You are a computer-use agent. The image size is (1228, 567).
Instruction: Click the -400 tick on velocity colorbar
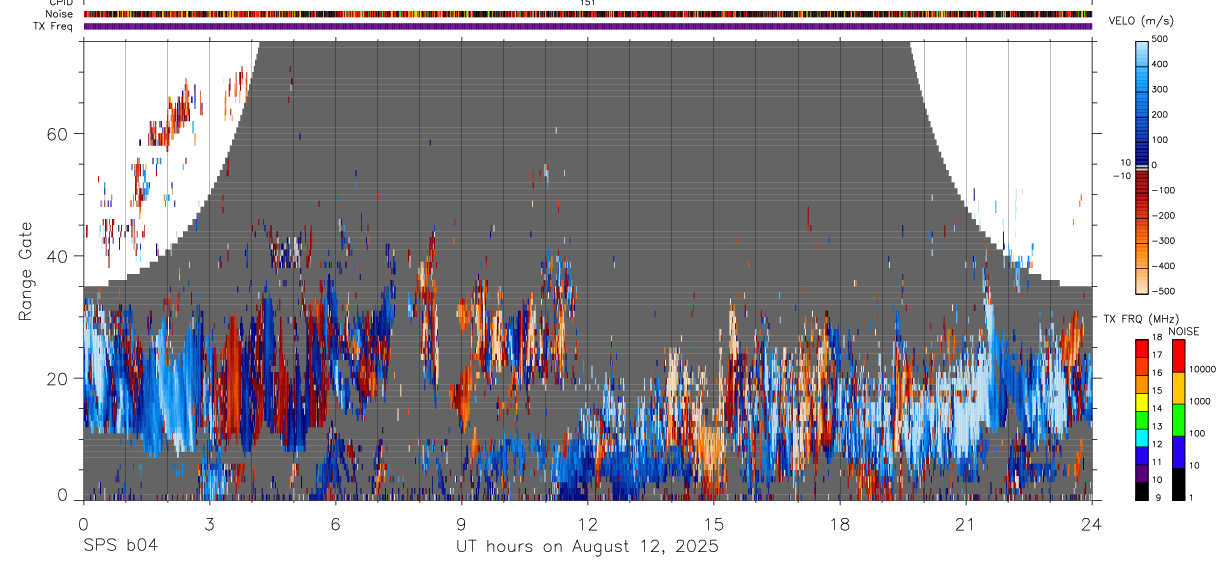(x=1165, y=266)
